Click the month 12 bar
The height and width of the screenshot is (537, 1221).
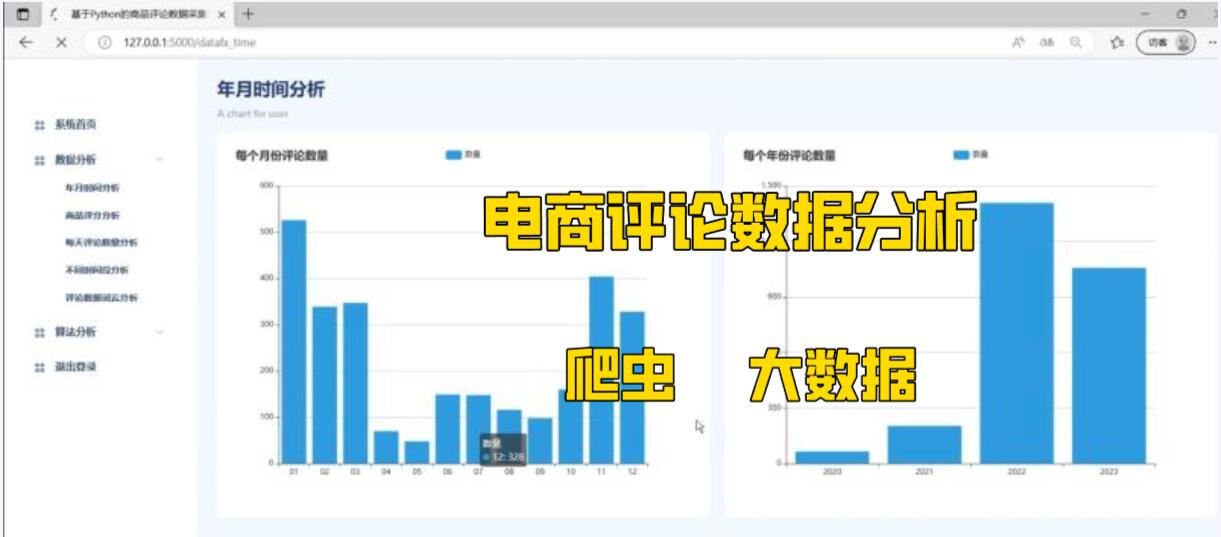point(632,388)
